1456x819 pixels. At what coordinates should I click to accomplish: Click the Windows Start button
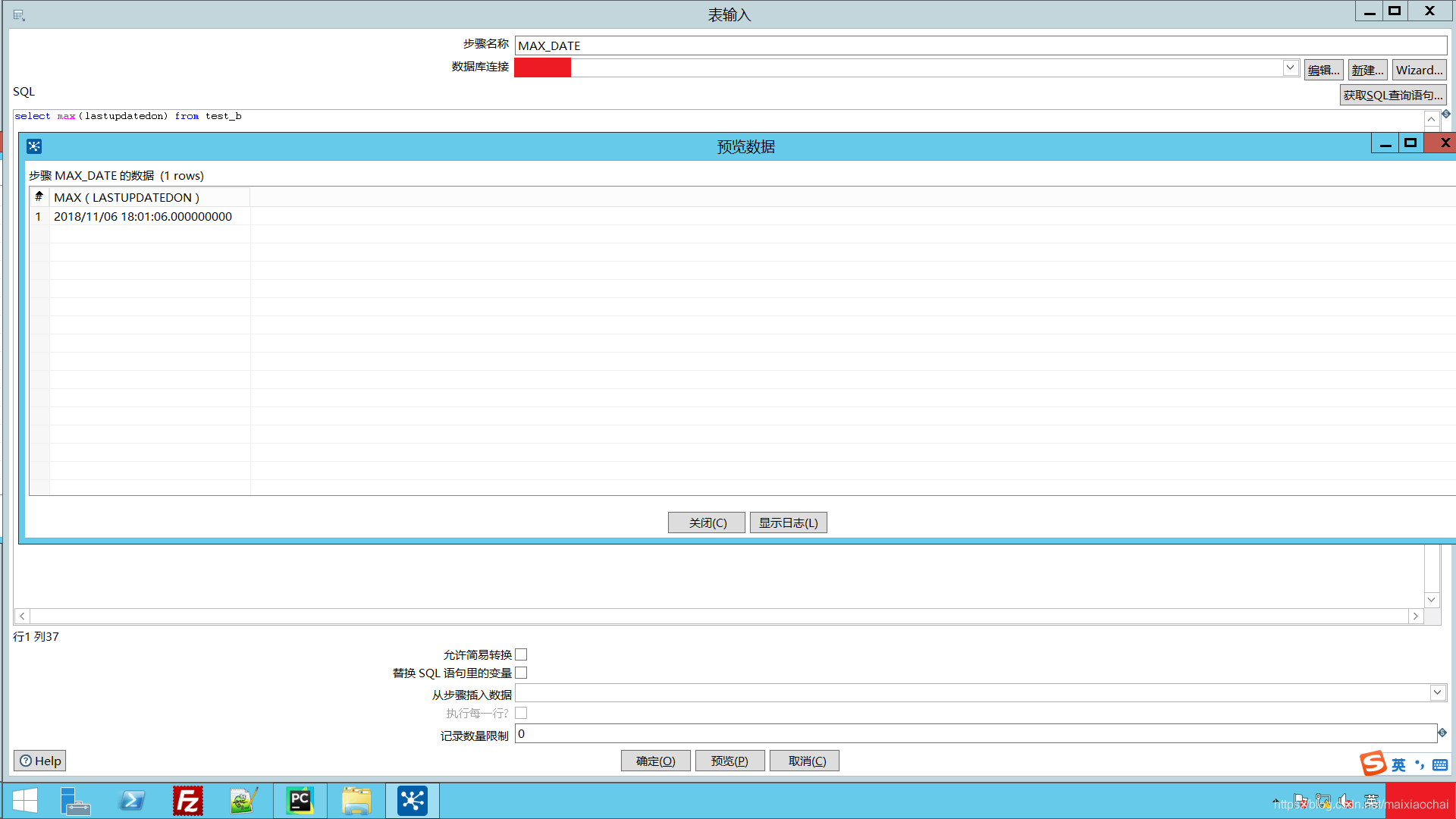pyautogui.click(x=25, y=801)
